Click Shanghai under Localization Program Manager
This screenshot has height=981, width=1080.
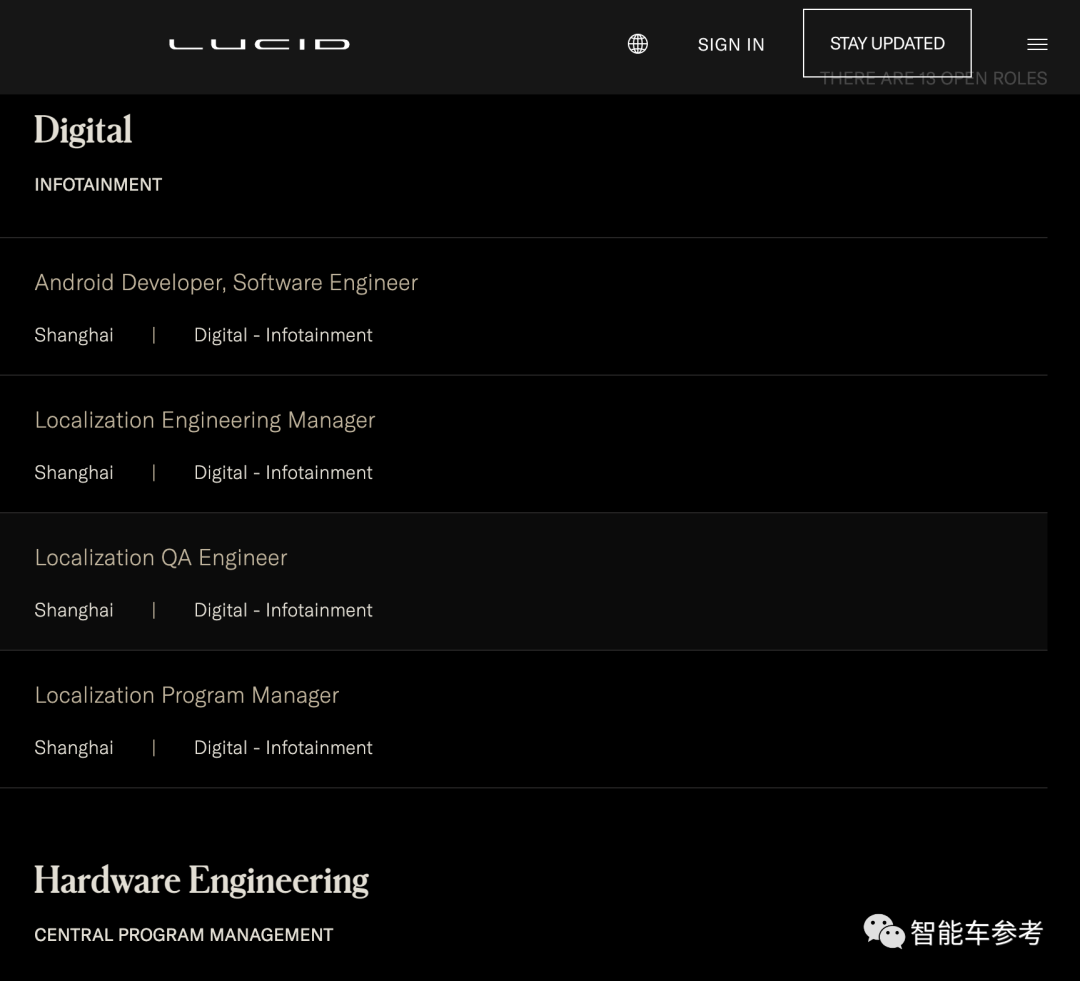(74, 747)
